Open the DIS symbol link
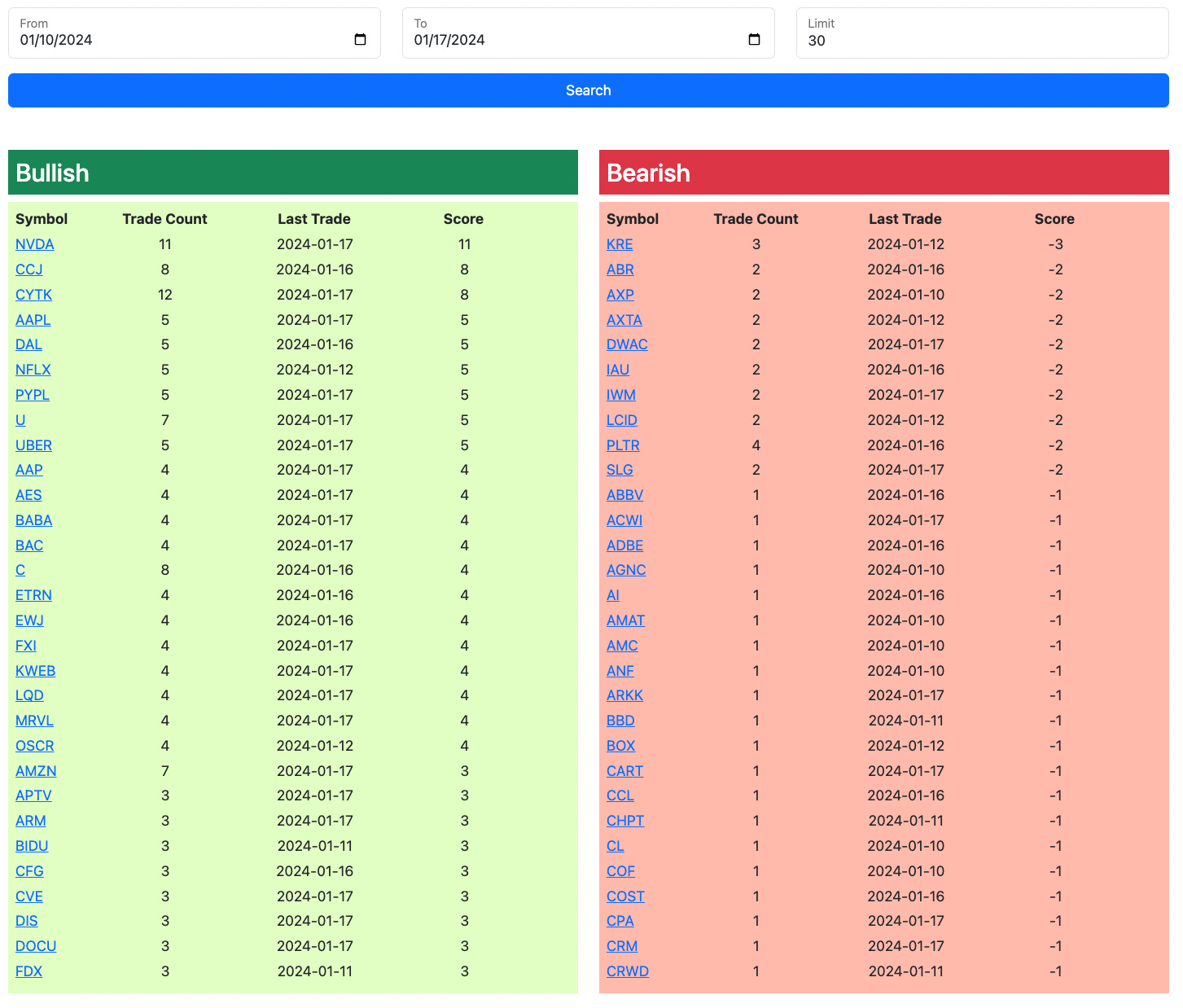The width and height of the screenshot is (1183, 1008). tap(27, 921)
